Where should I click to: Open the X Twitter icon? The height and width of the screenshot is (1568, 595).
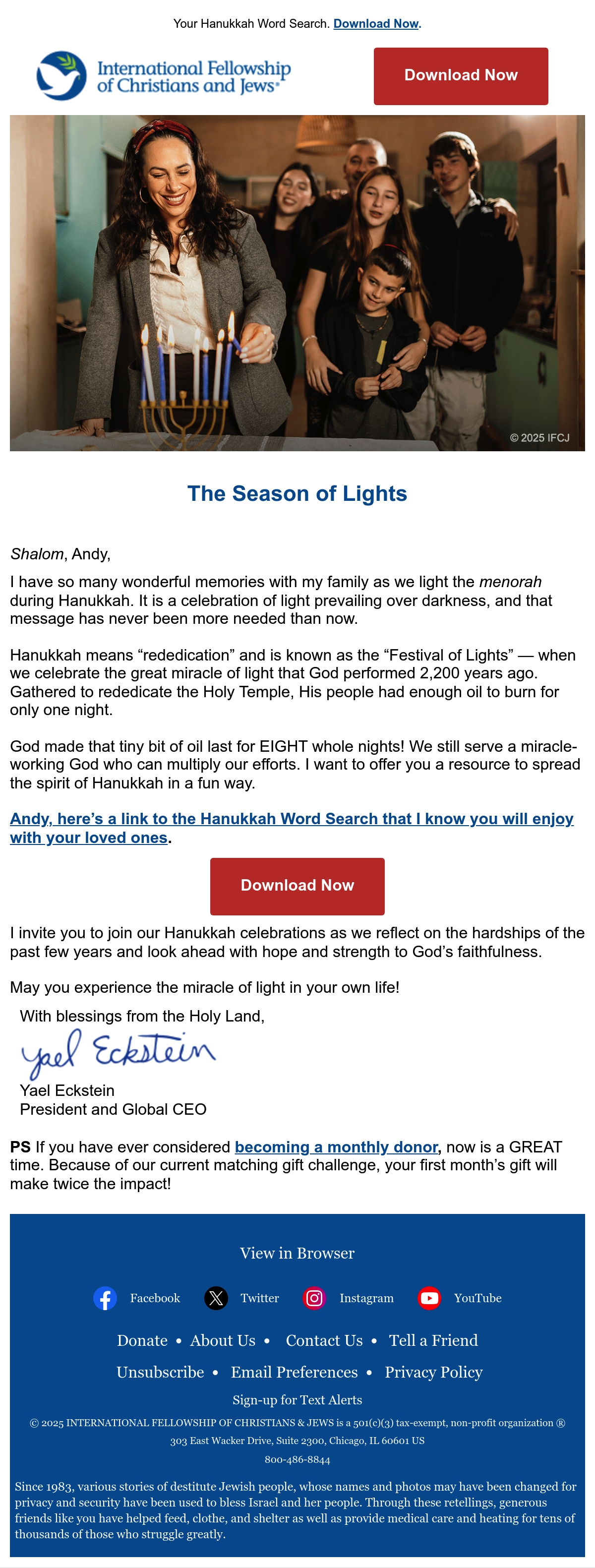pos(215,1298)
